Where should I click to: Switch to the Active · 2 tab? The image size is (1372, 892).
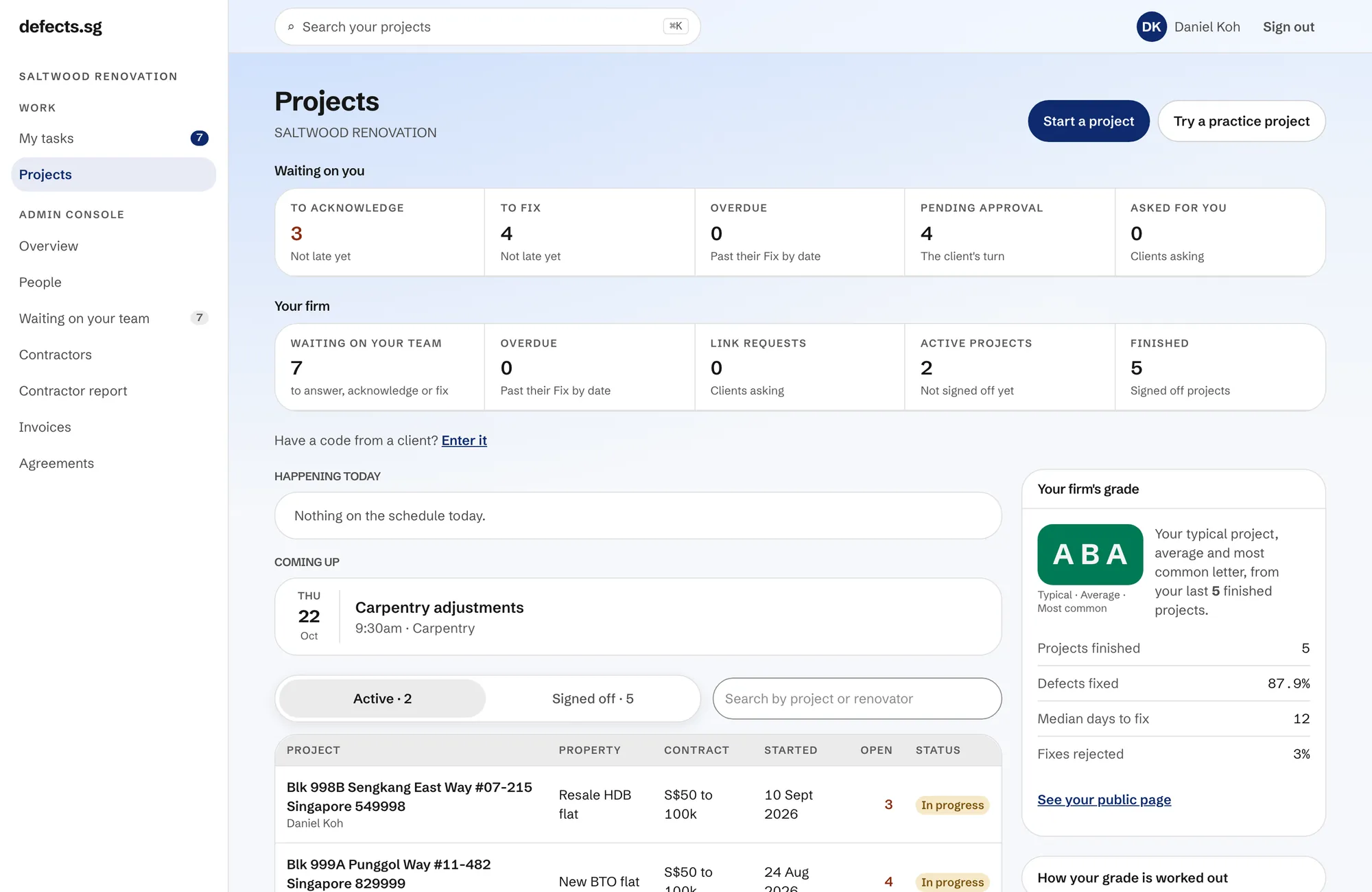point(382,699)
